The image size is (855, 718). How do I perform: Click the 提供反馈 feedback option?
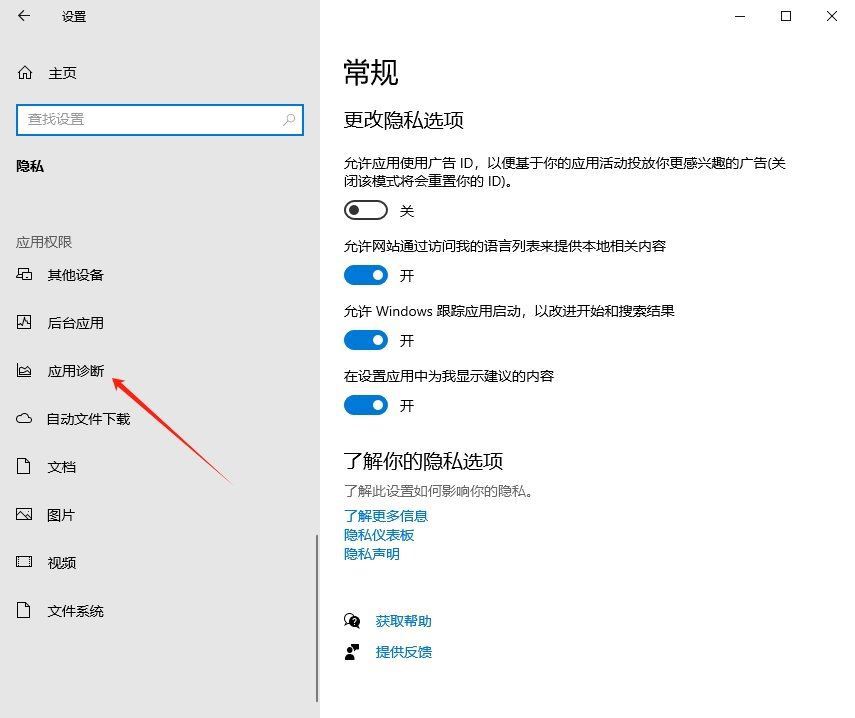pos(401,652)
